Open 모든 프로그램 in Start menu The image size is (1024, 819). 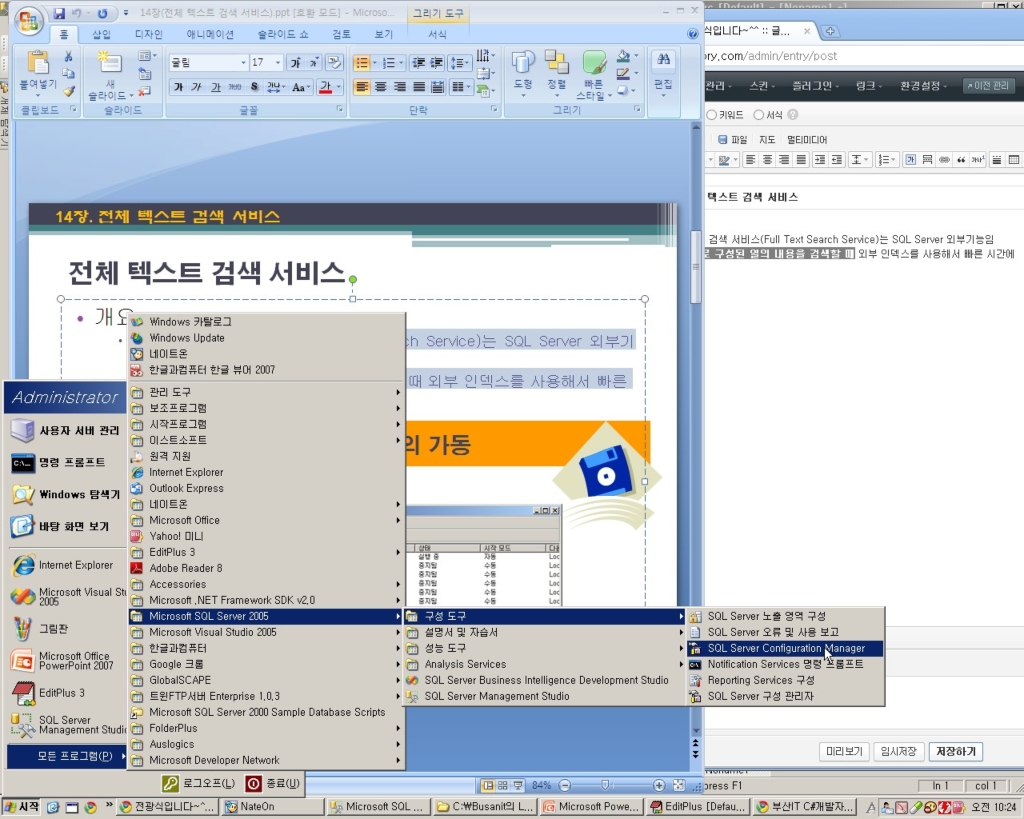click(x=67, y=756)
